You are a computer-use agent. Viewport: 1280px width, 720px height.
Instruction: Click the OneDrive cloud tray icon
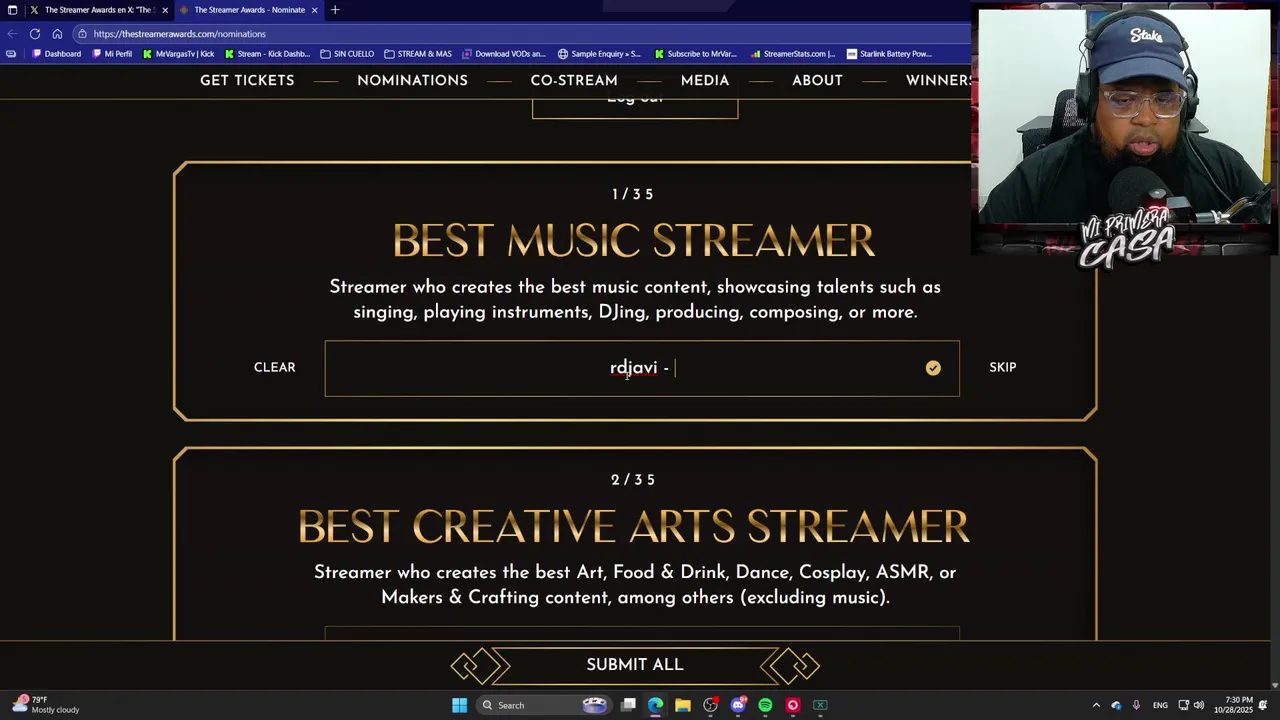1116,705
